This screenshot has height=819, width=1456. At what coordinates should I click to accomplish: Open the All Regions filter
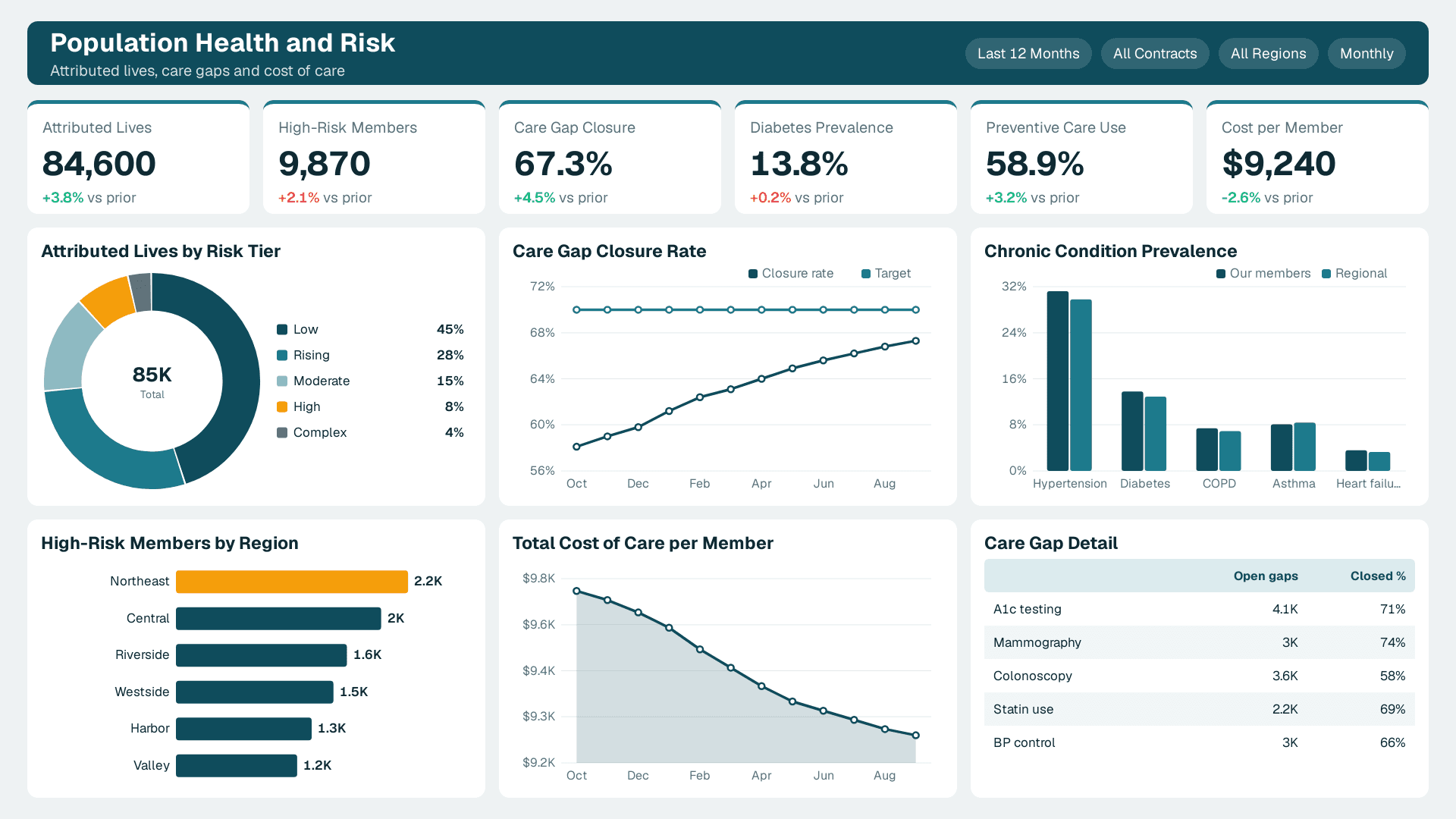point(1269,54)
